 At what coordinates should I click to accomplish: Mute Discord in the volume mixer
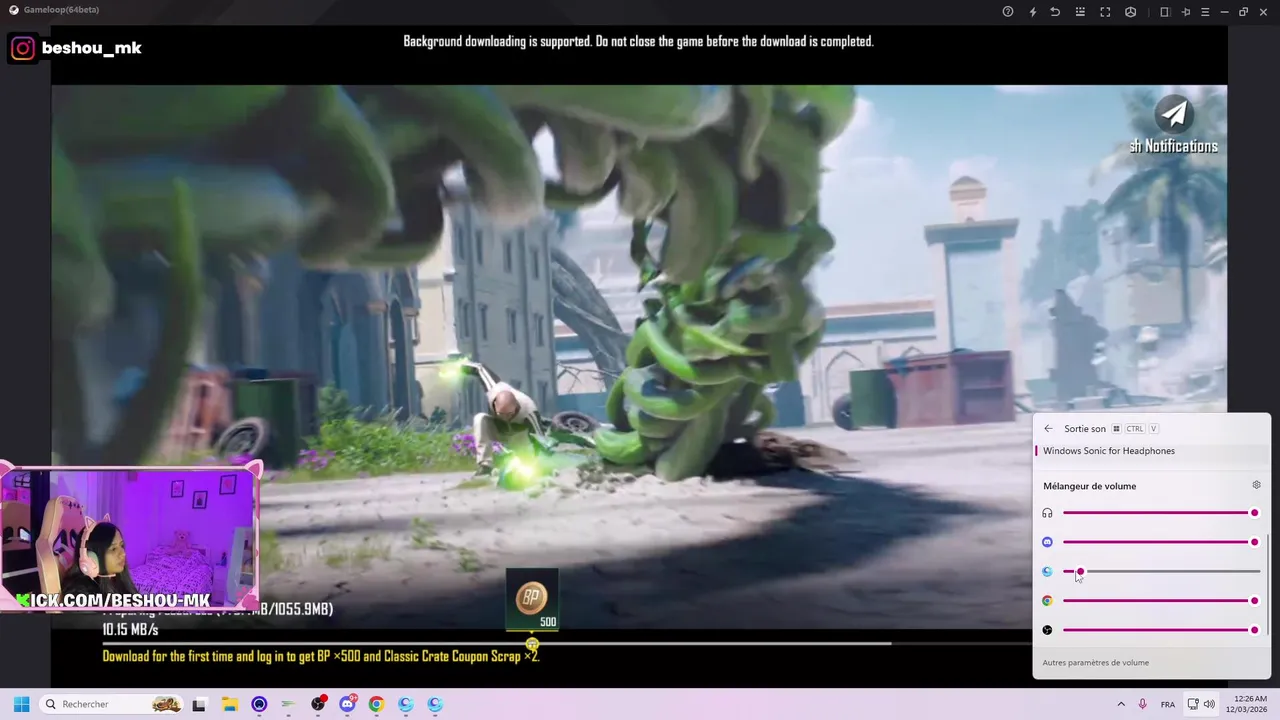1047,542
